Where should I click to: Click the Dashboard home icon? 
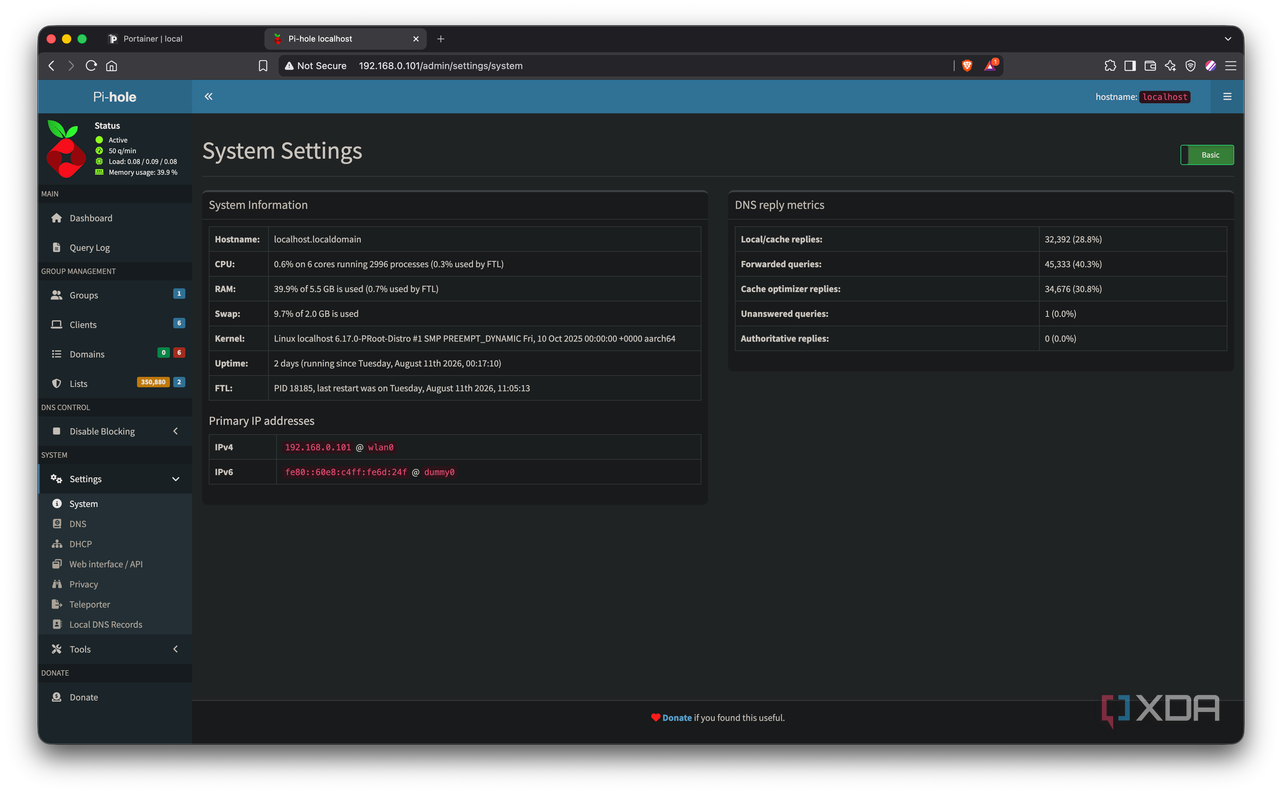(56, 218)
